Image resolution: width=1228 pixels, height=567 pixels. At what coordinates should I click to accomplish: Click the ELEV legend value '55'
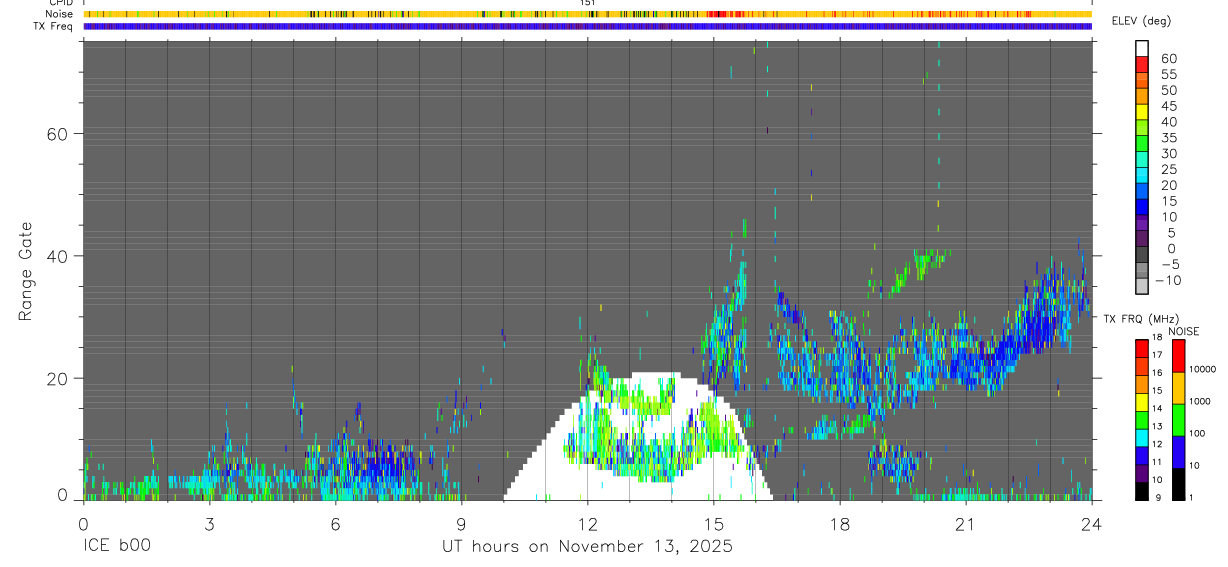(x=1168, y=75)
